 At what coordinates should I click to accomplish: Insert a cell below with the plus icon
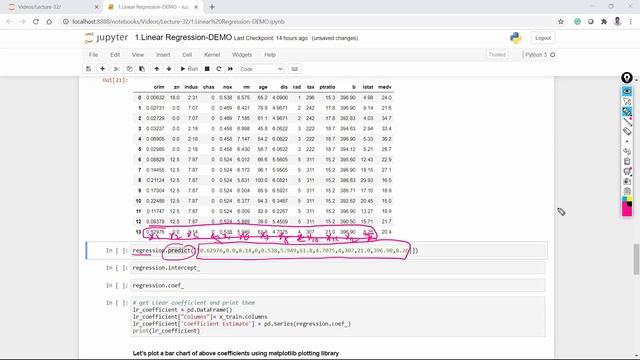(102, 69)
